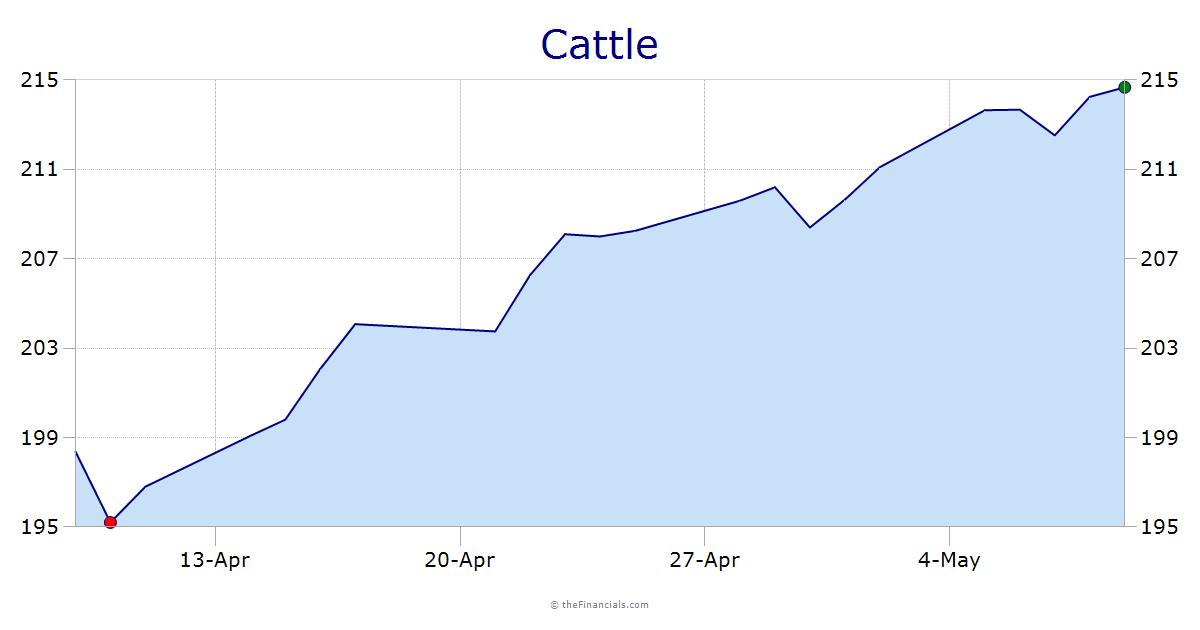The width and height of the screenshot is (1200, 630).
Task: Click the right axis 203 label
Action: click(1160, 348)
